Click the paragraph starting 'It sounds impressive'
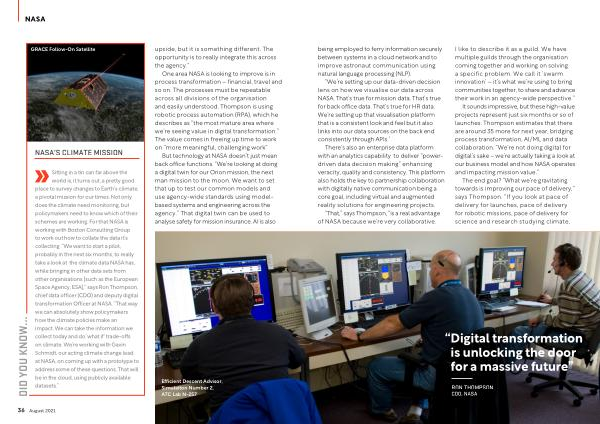 (515, 139)
